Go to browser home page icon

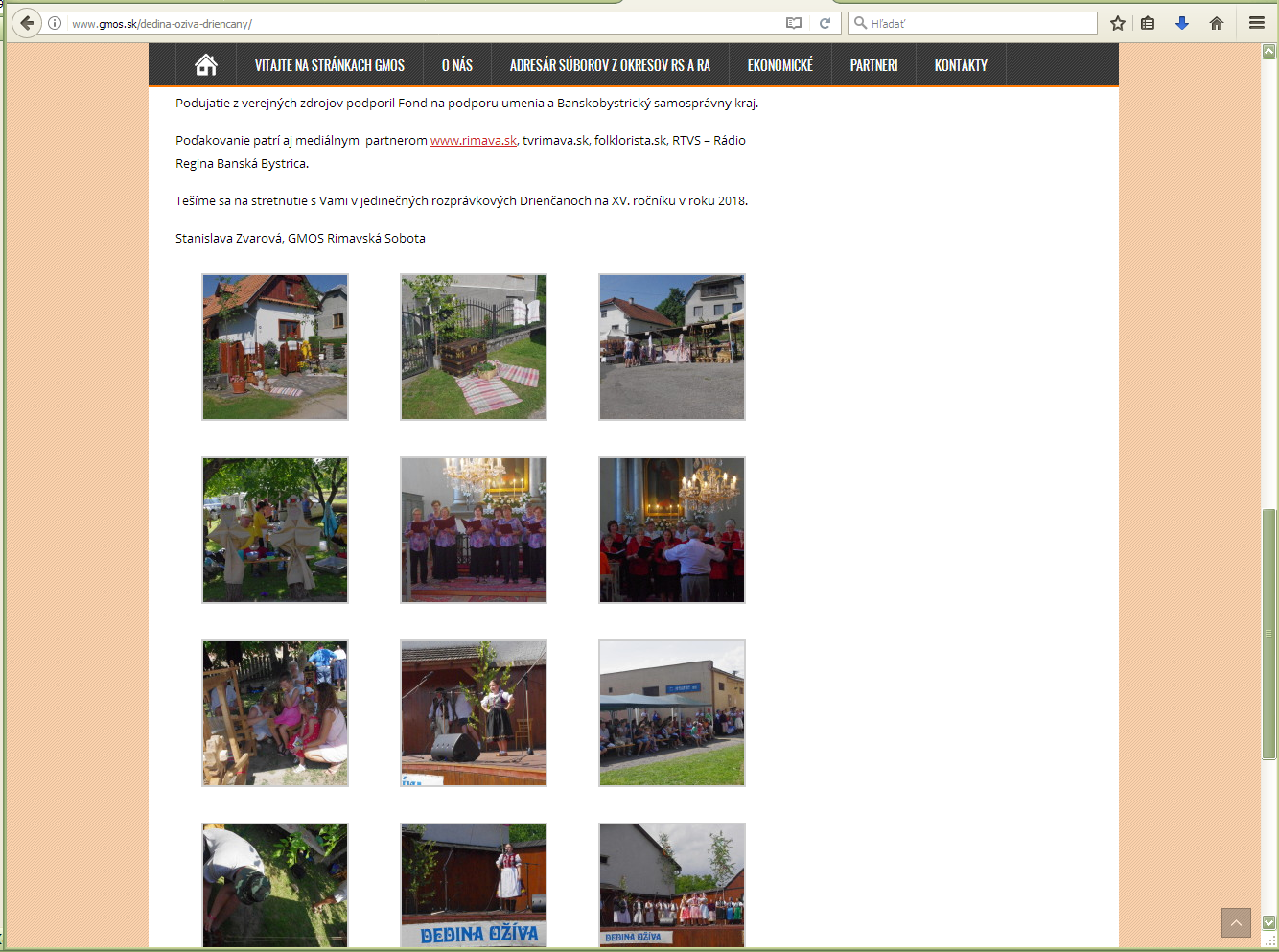pos(1217,23)
